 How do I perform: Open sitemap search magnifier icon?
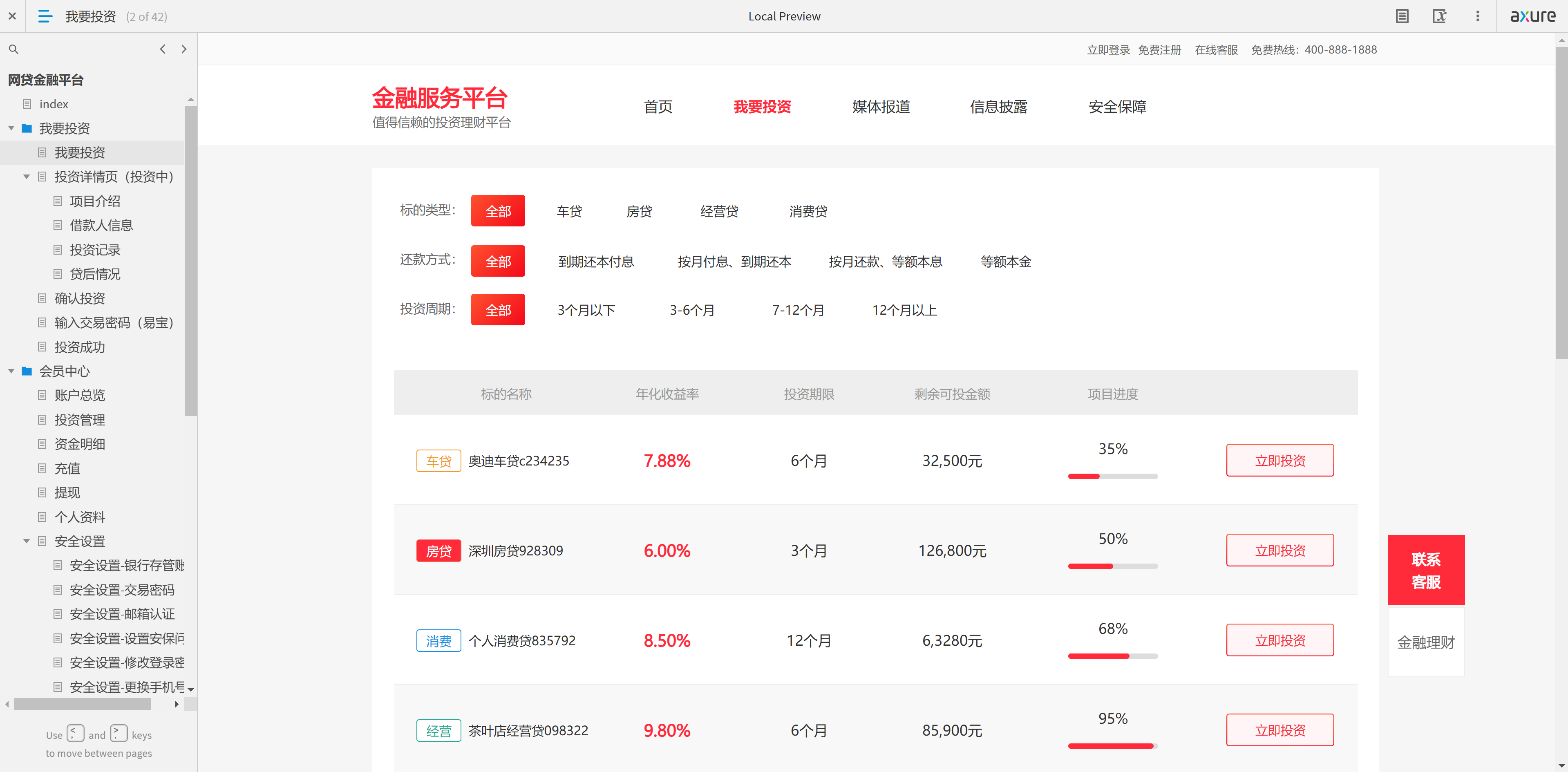click(x=13, y=49)
